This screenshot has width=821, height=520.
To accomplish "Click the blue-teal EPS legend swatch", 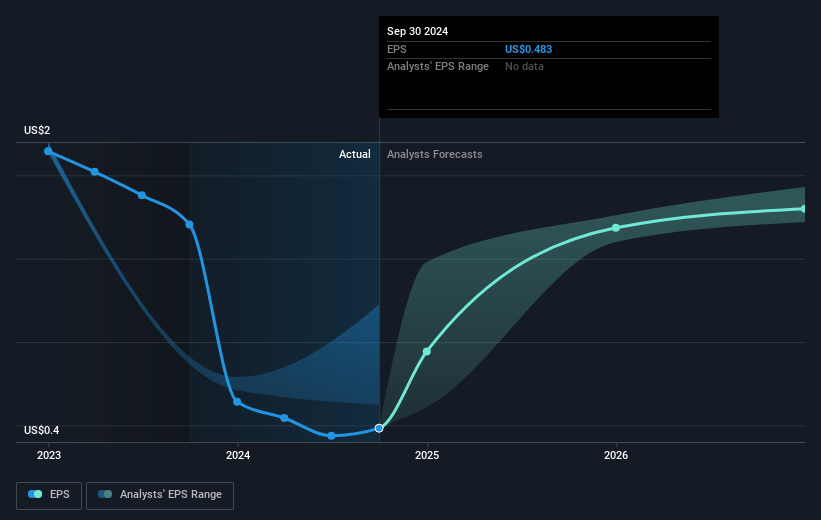I will [x=35, y=494].
